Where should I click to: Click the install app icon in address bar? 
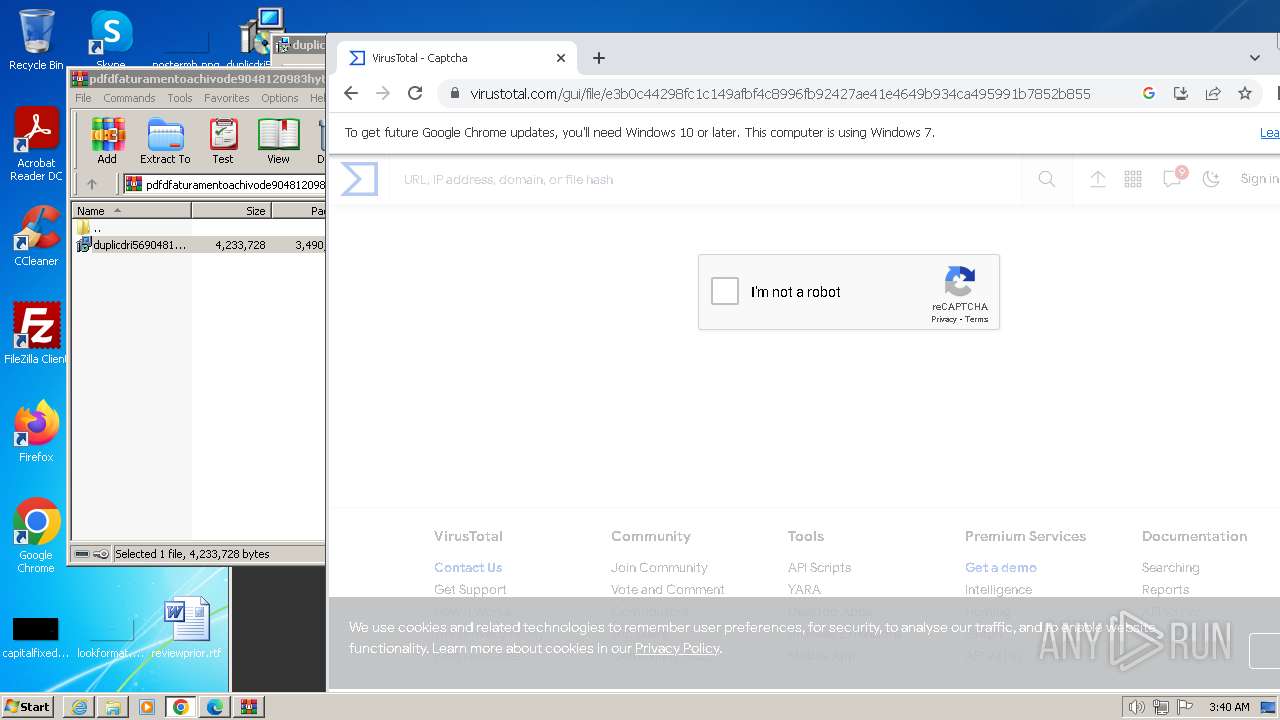pyautogui.click(x=1180, y=93)
